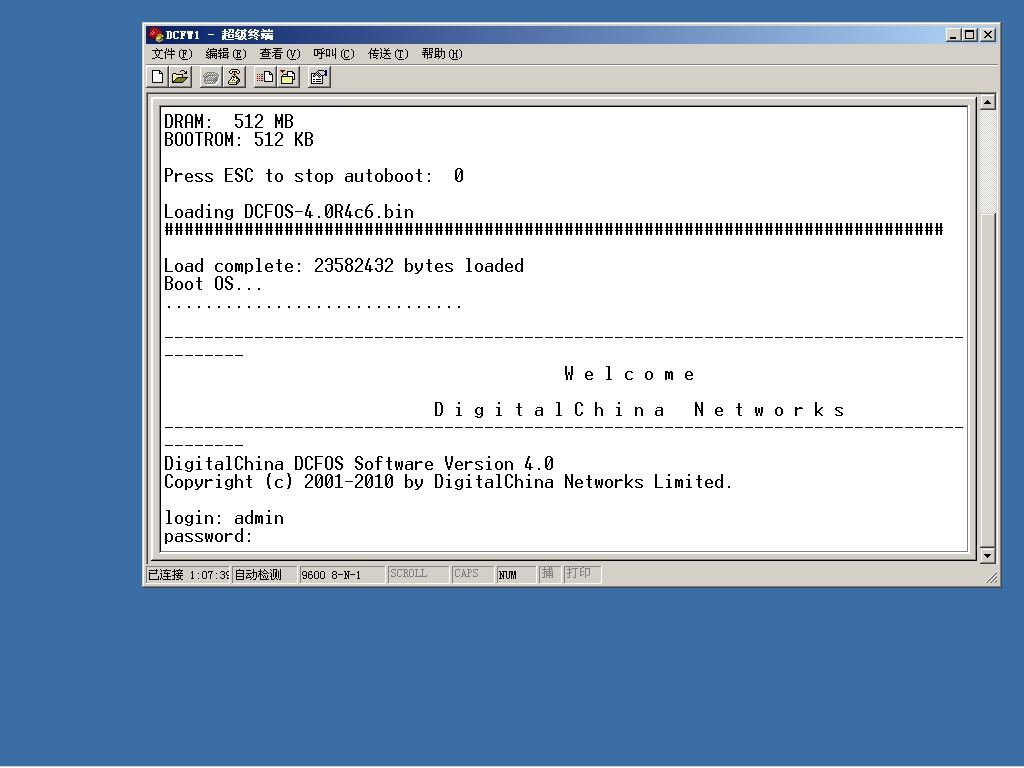Viewport: 1024px width, 768px height.
Task: Click the 'Welcome' banner text
Action: coord(630,374)
